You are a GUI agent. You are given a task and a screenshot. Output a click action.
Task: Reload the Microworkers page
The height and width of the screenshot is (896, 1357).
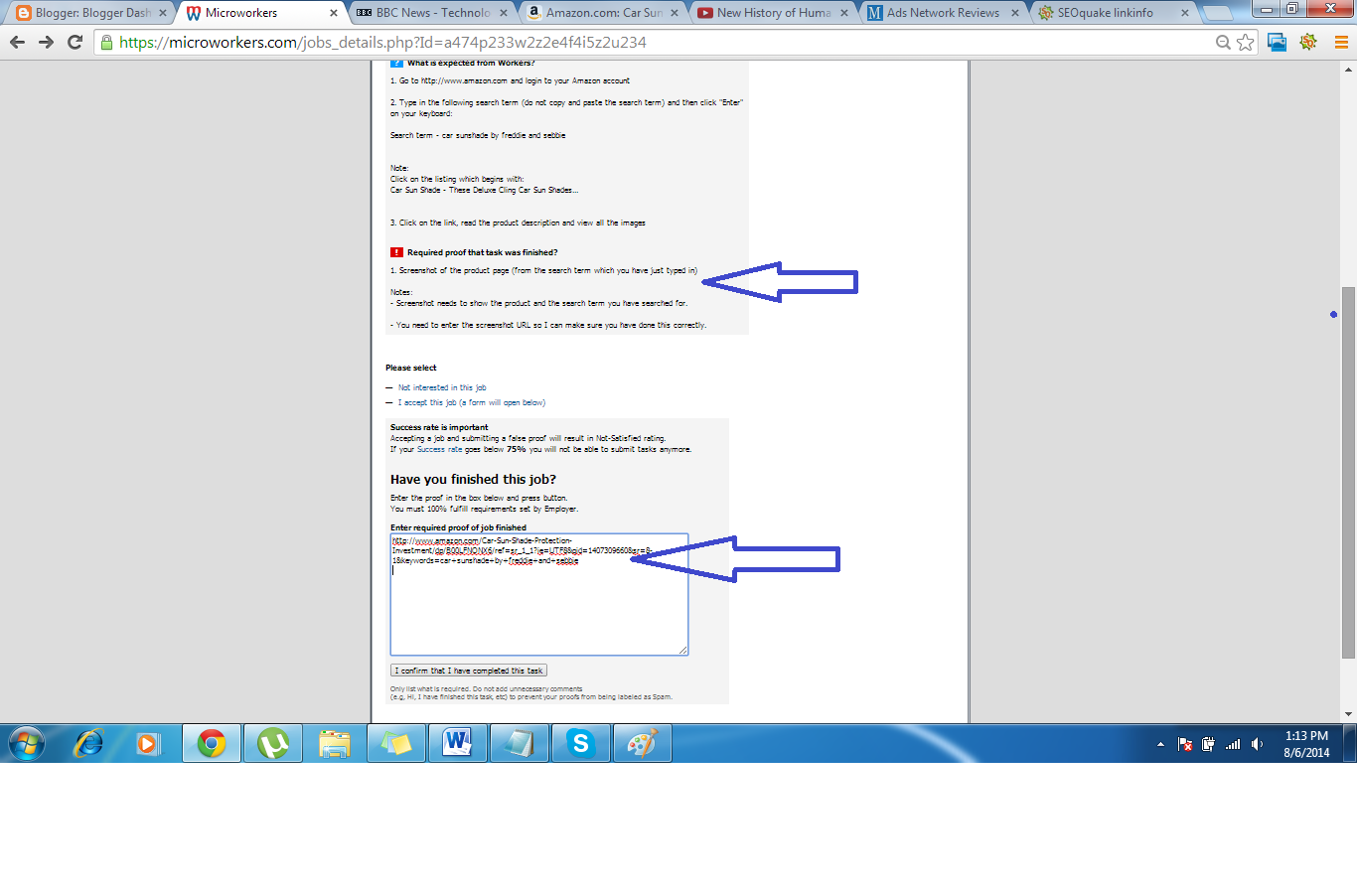point(75,42)
